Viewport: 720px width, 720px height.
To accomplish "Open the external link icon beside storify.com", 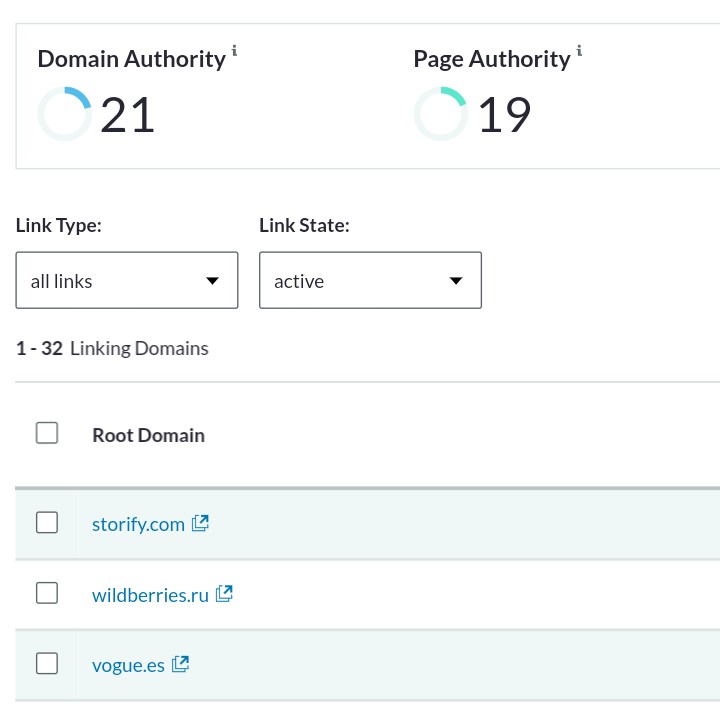I will [x=200, y=523].
